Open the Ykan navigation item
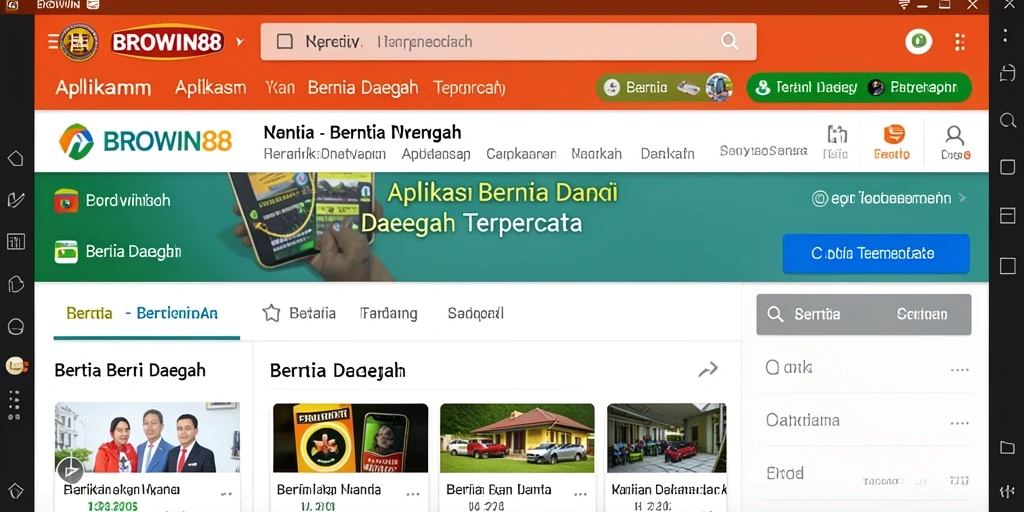This screenshot has width=1024, height=512. tap(280, 88)
